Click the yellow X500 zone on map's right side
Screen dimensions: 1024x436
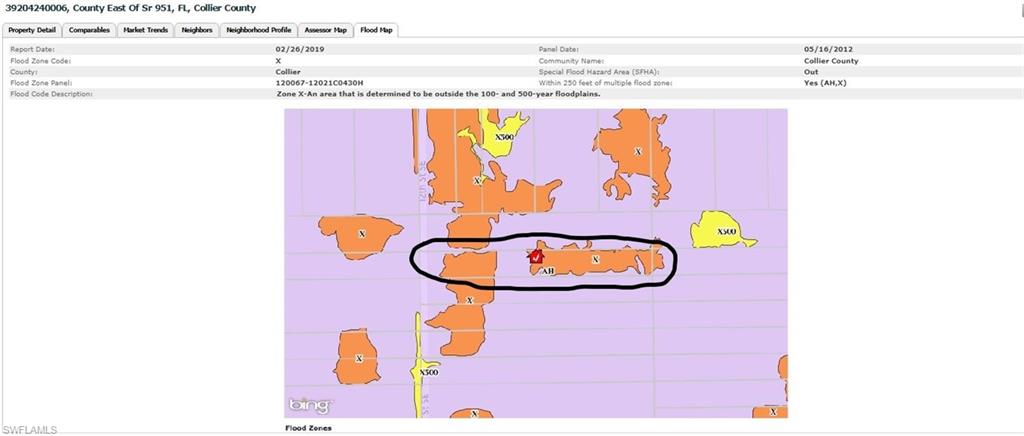point(725,230)
